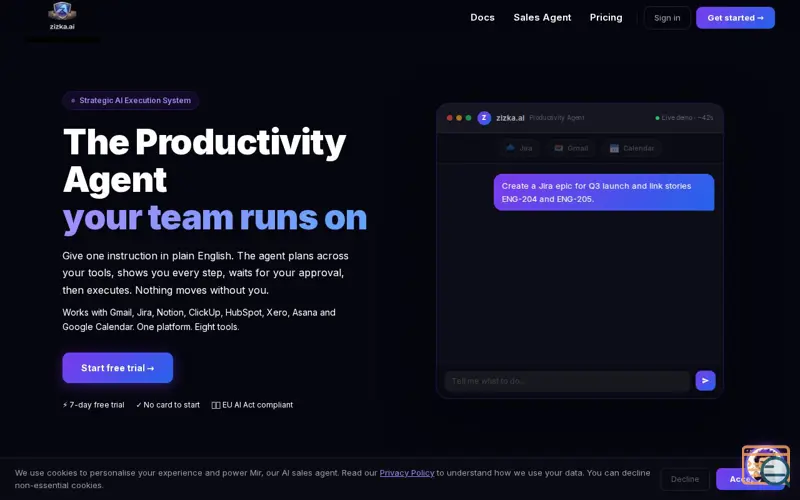The image size is (800, 500).
Task: Click Get started in the header
Action: pyautogui.click(x=735, y=18)
